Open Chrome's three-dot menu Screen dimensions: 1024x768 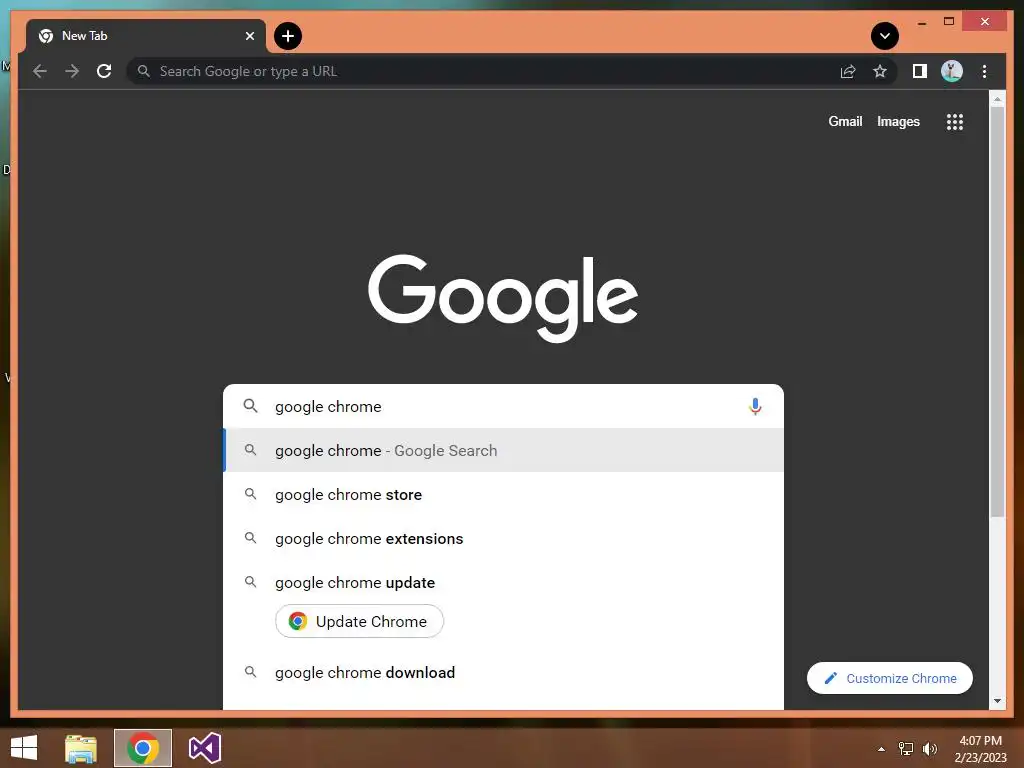pyautogui.click(x=984, y=71)
